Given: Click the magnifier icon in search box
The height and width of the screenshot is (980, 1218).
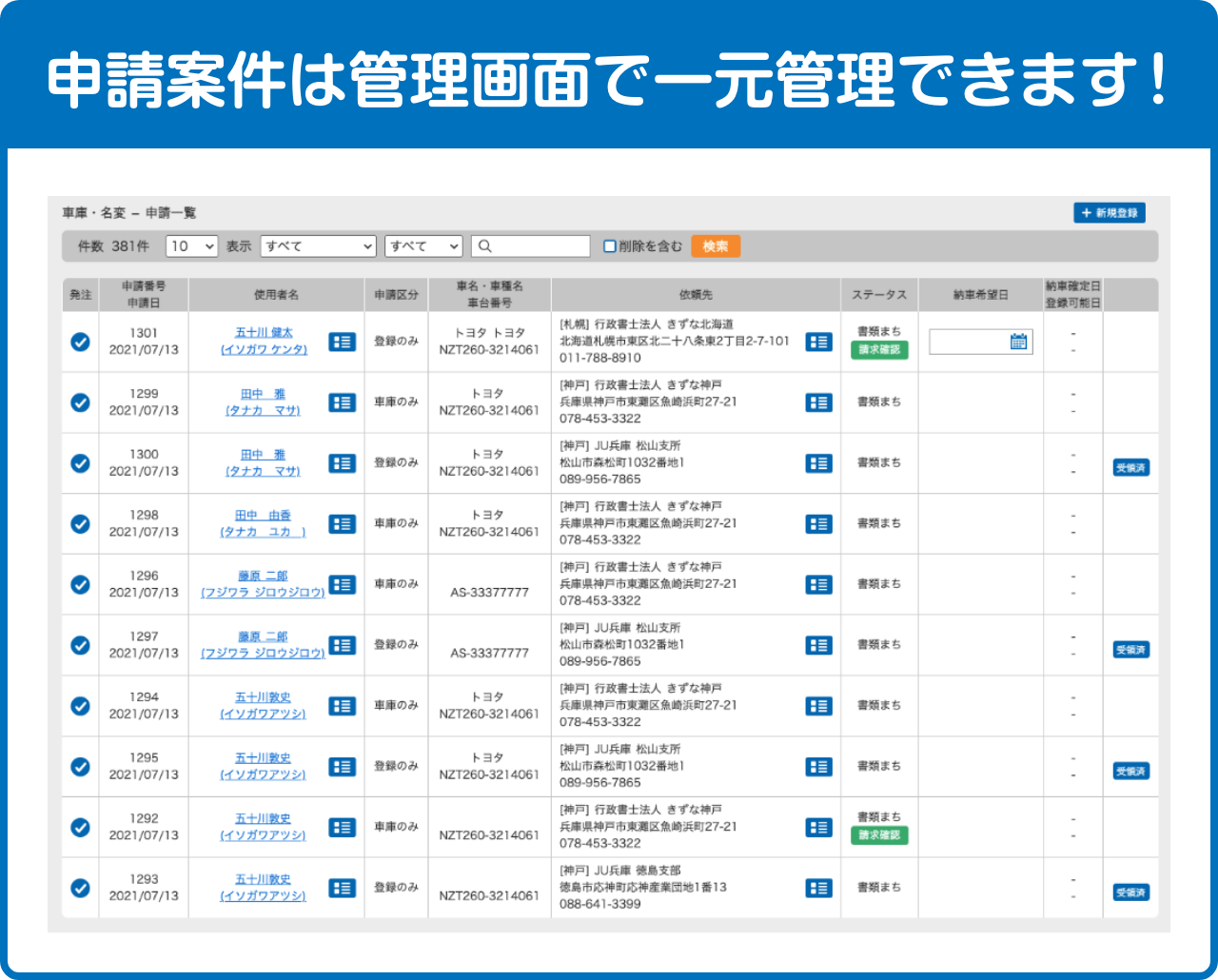Looking at the screenshot, I should pyautogui.click(x=484, y=246).
